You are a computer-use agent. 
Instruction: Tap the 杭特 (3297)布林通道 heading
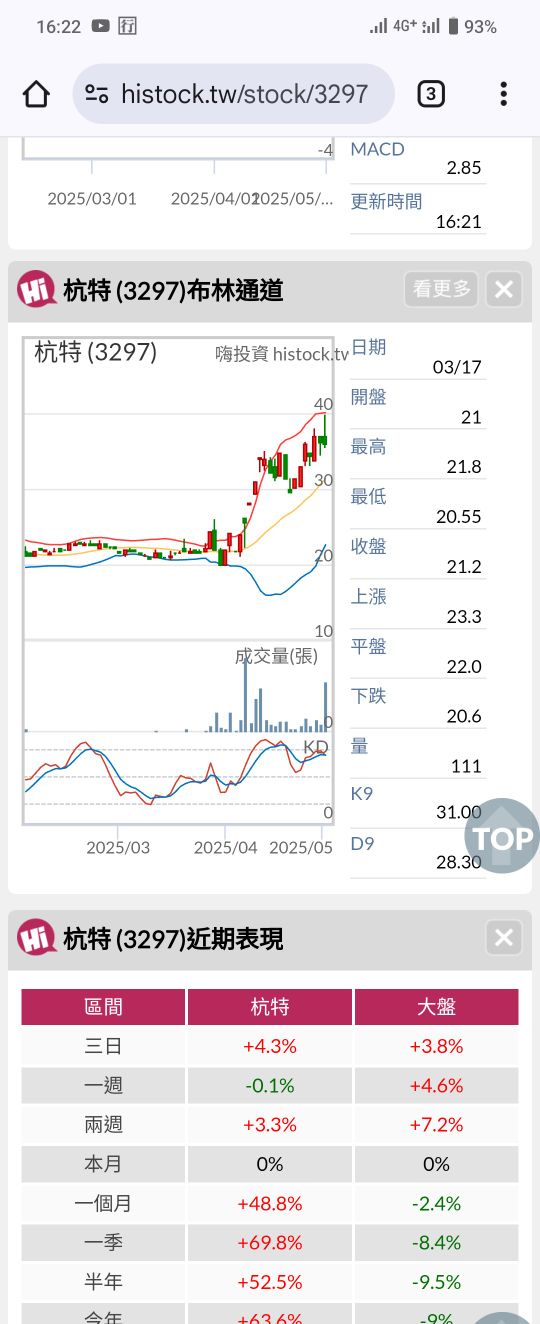[x=173, y=291]
